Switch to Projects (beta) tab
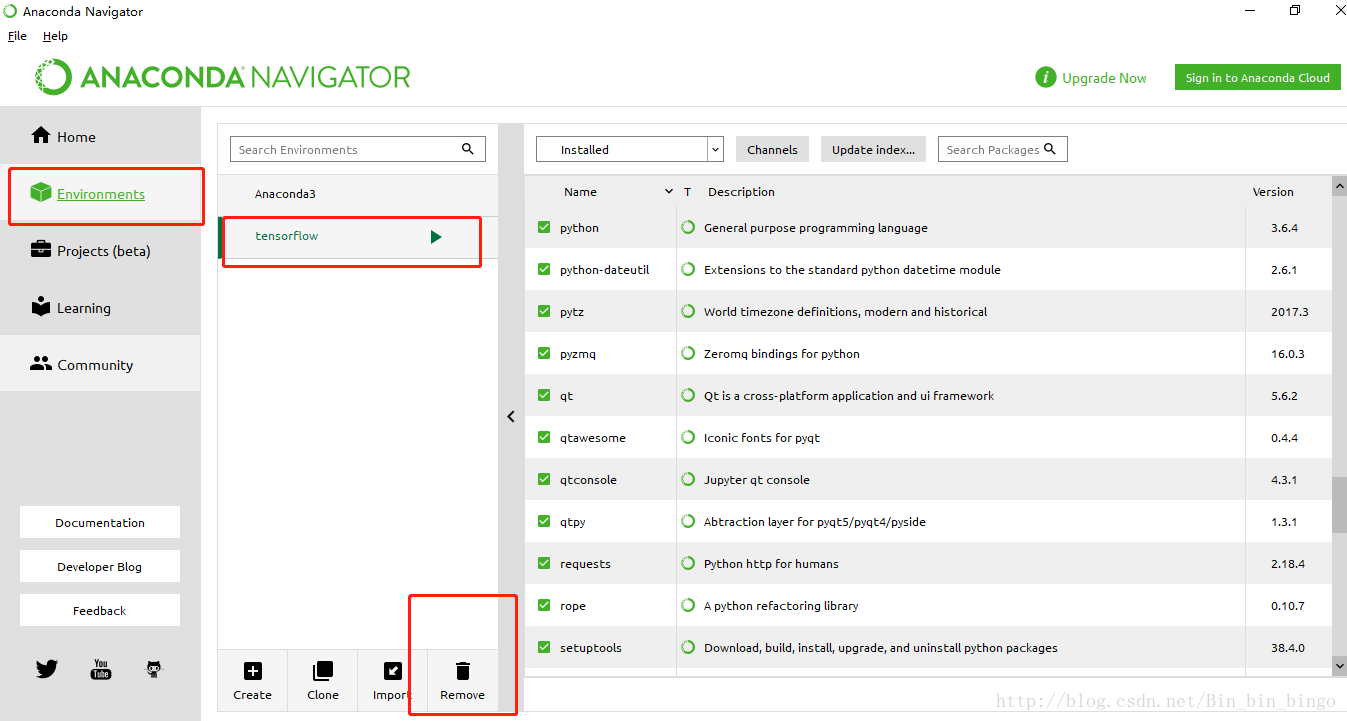 point(100,250)
